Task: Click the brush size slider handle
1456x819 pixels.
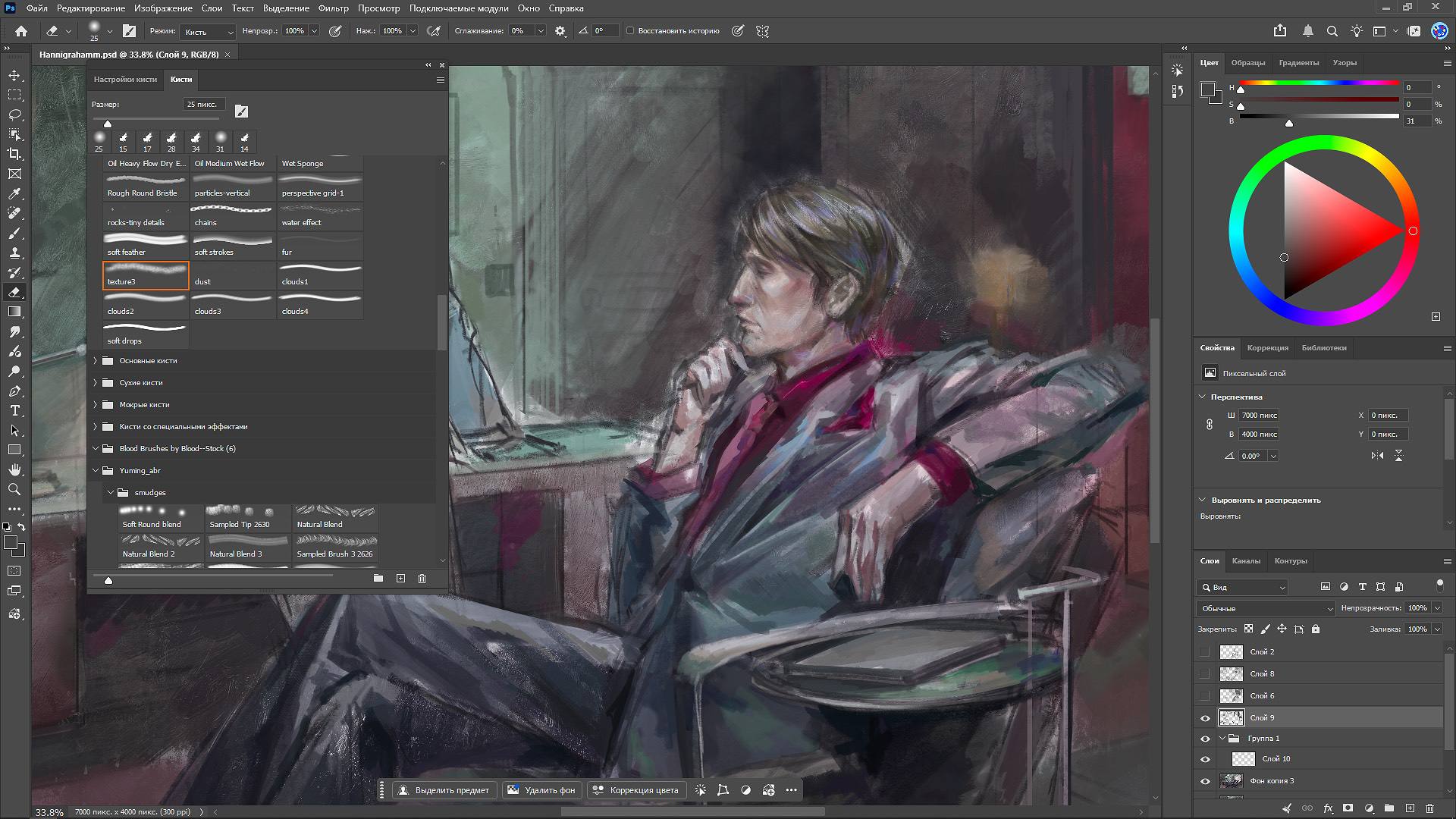Action: 108,124
